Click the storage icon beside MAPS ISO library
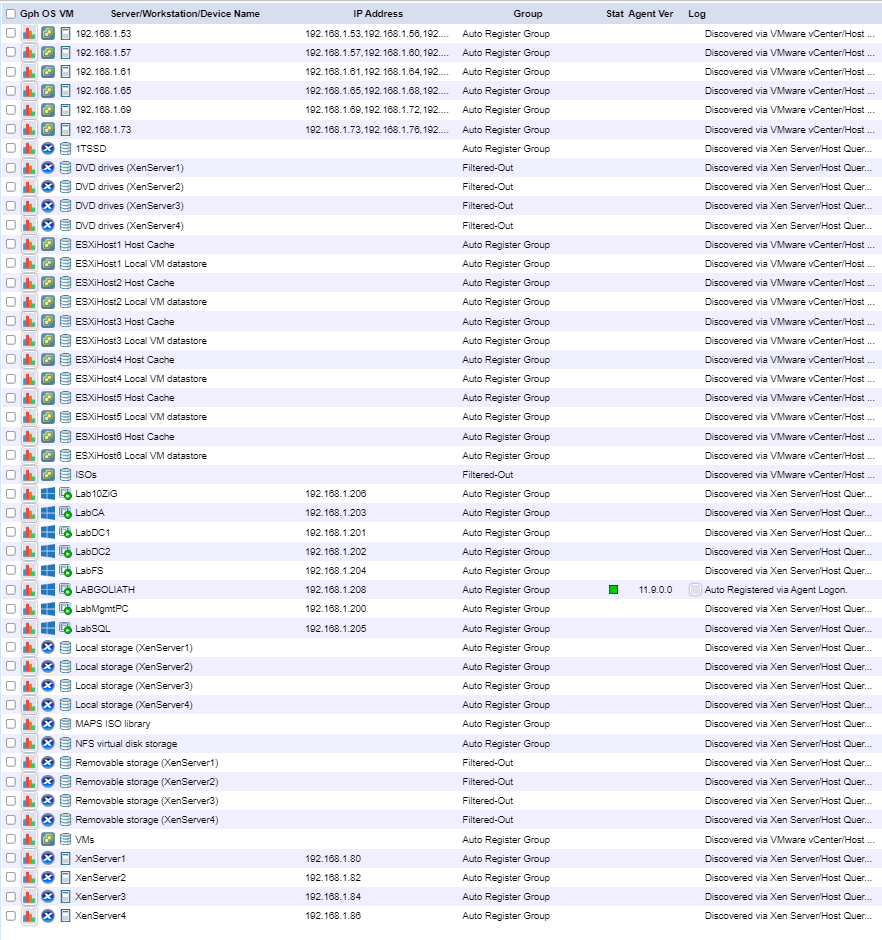Viewport: 882px width, 940px height. click(66, 724)
